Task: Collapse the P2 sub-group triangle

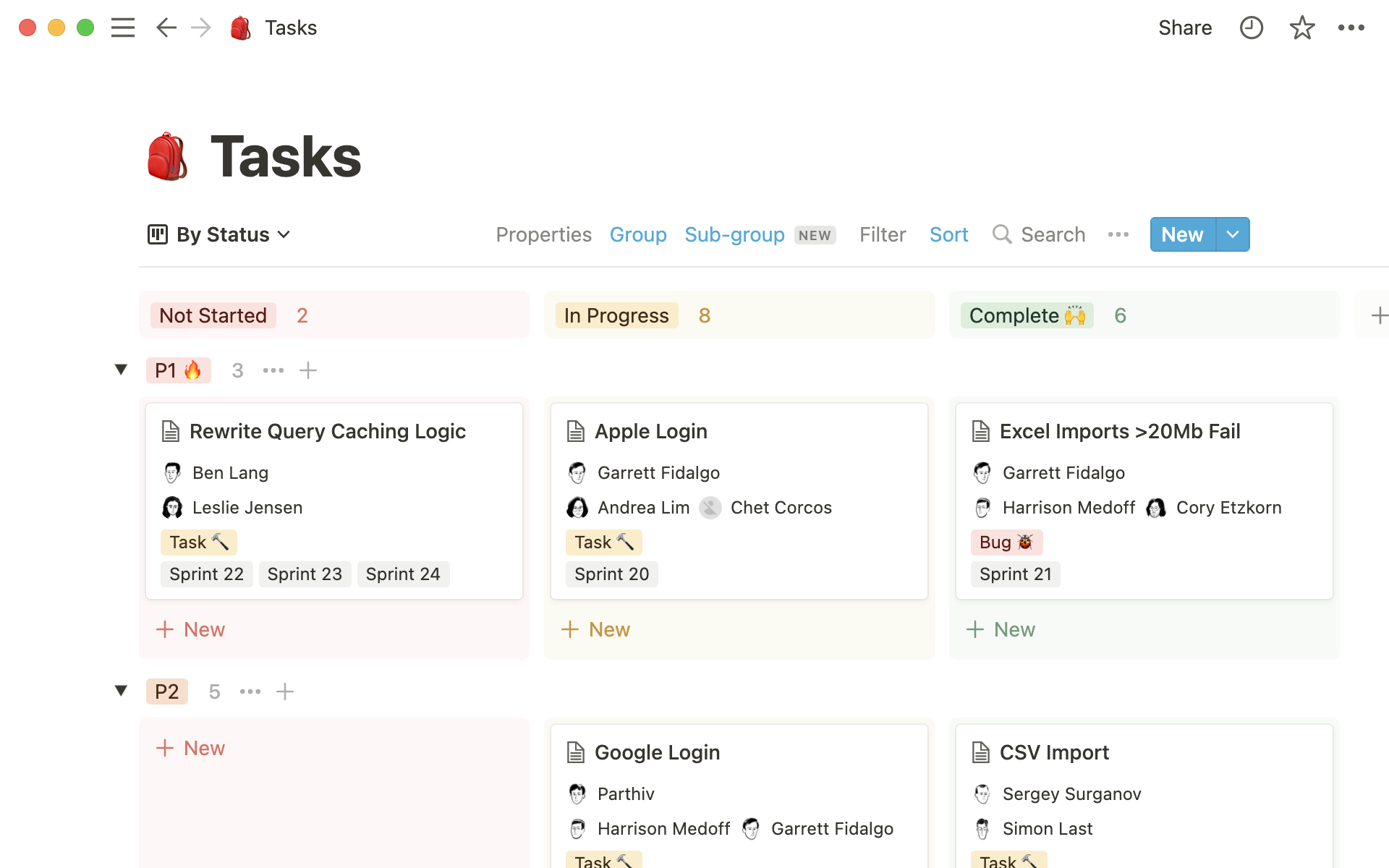Action: (121, 691)
